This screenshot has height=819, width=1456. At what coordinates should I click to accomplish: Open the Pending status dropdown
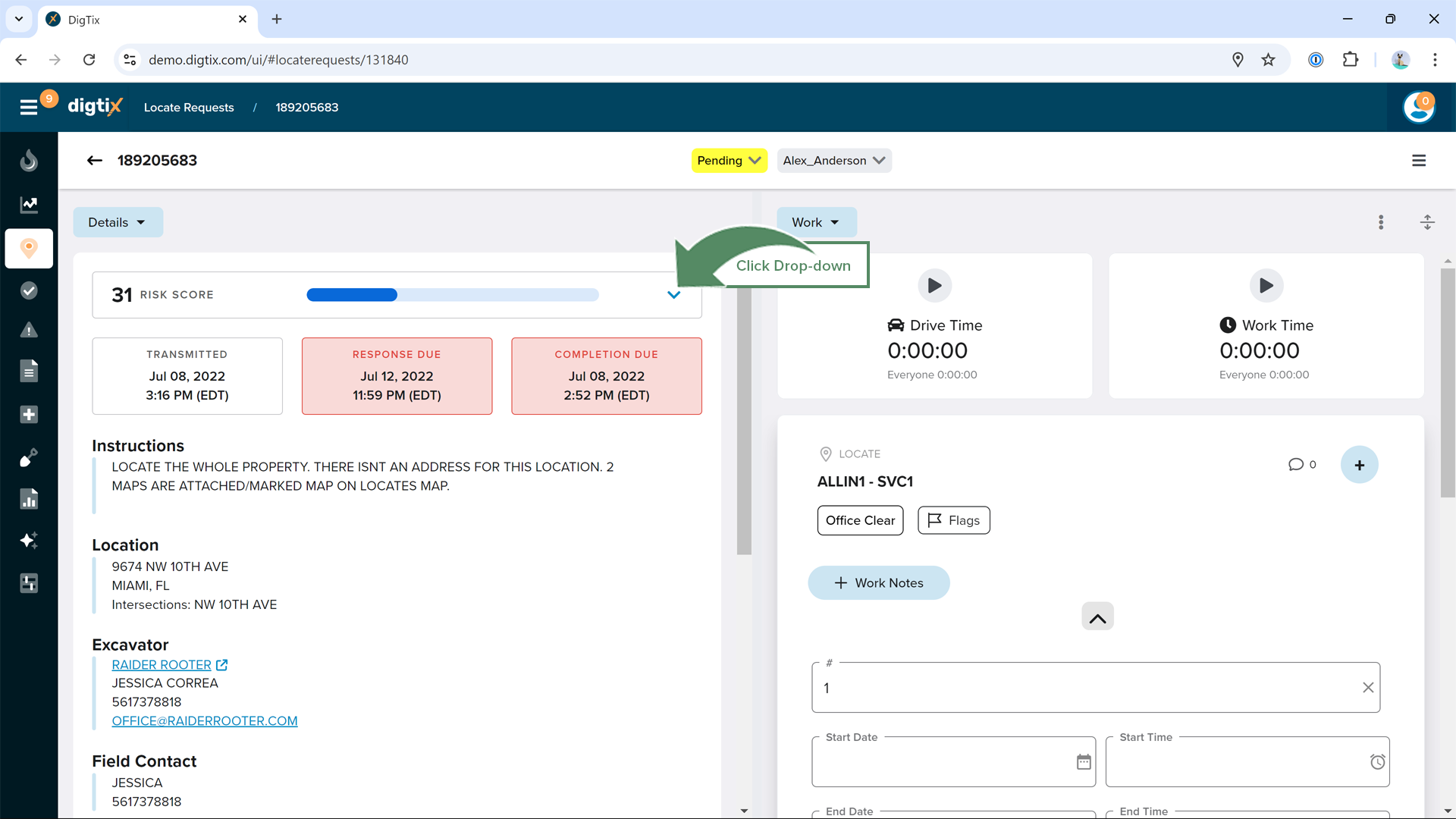coord(728,161)
